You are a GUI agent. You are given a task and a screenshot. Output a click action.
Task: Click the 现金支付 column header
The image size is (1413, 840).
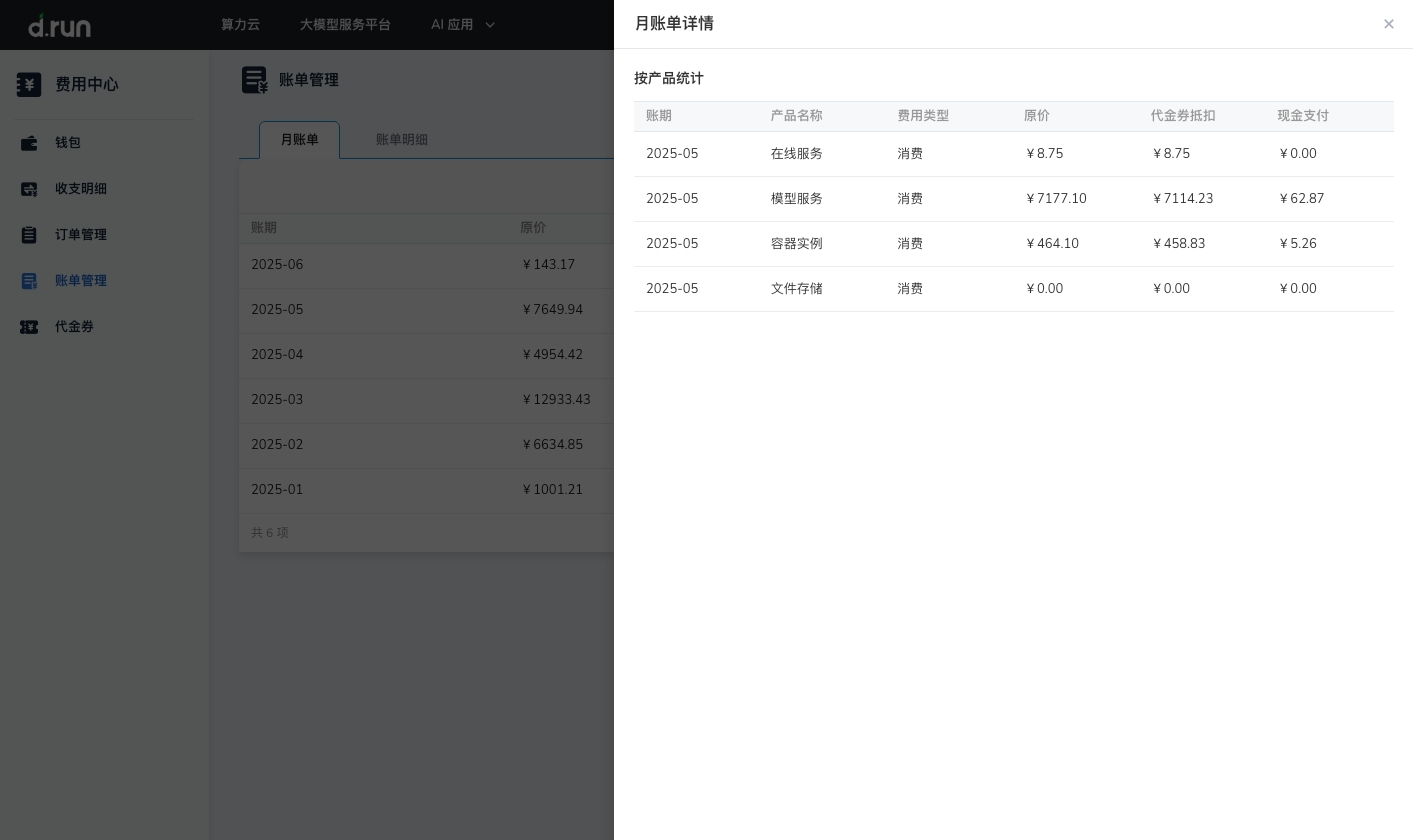coord(1303,116)
